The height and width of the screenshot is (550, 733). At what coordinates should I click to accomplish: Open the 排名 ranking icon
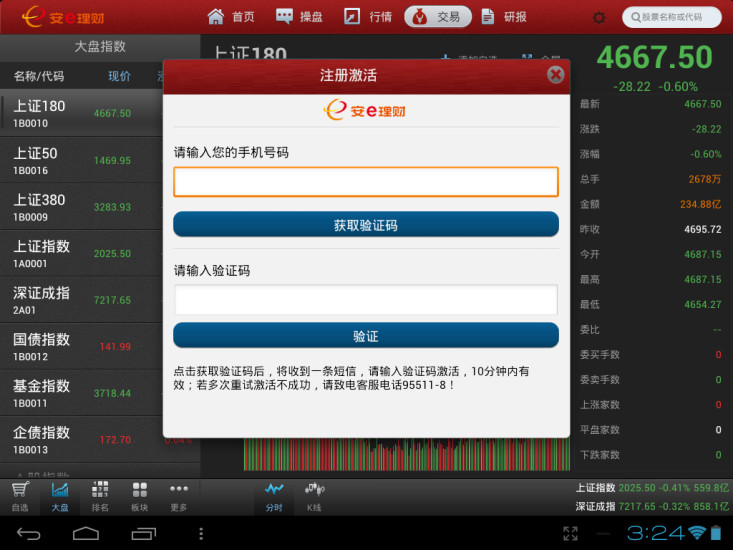pyautogui.click(x=100, y=496)
